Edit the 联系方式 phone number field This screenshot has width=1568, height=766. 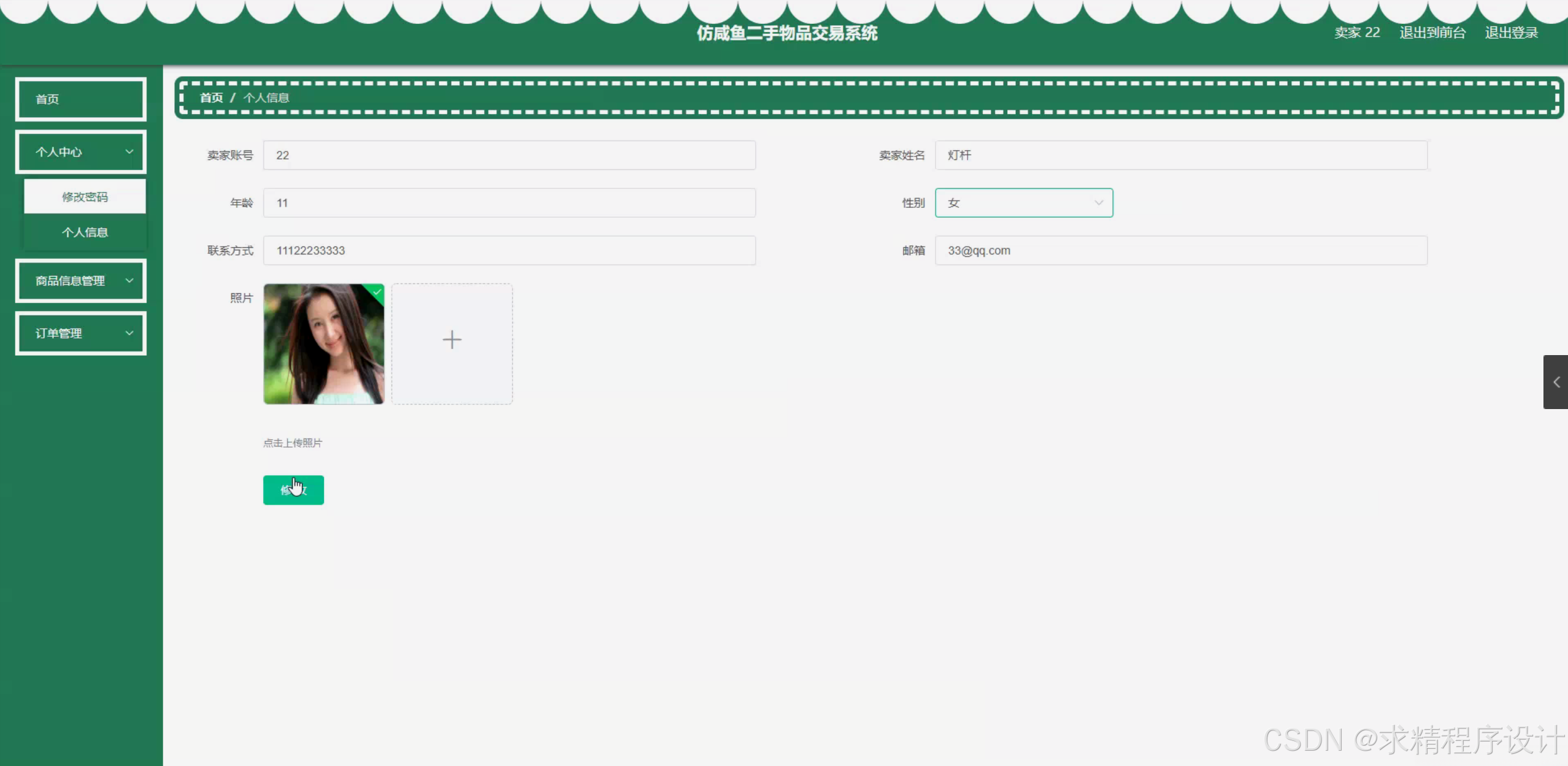pyautogui.click(x=509, y=250)
